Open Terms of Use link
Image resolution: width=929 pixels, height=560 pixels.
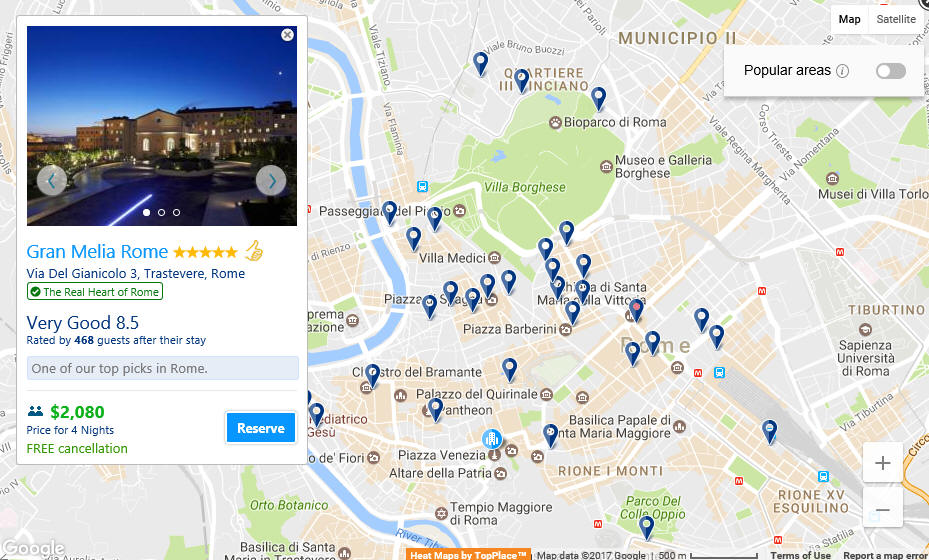800,555
